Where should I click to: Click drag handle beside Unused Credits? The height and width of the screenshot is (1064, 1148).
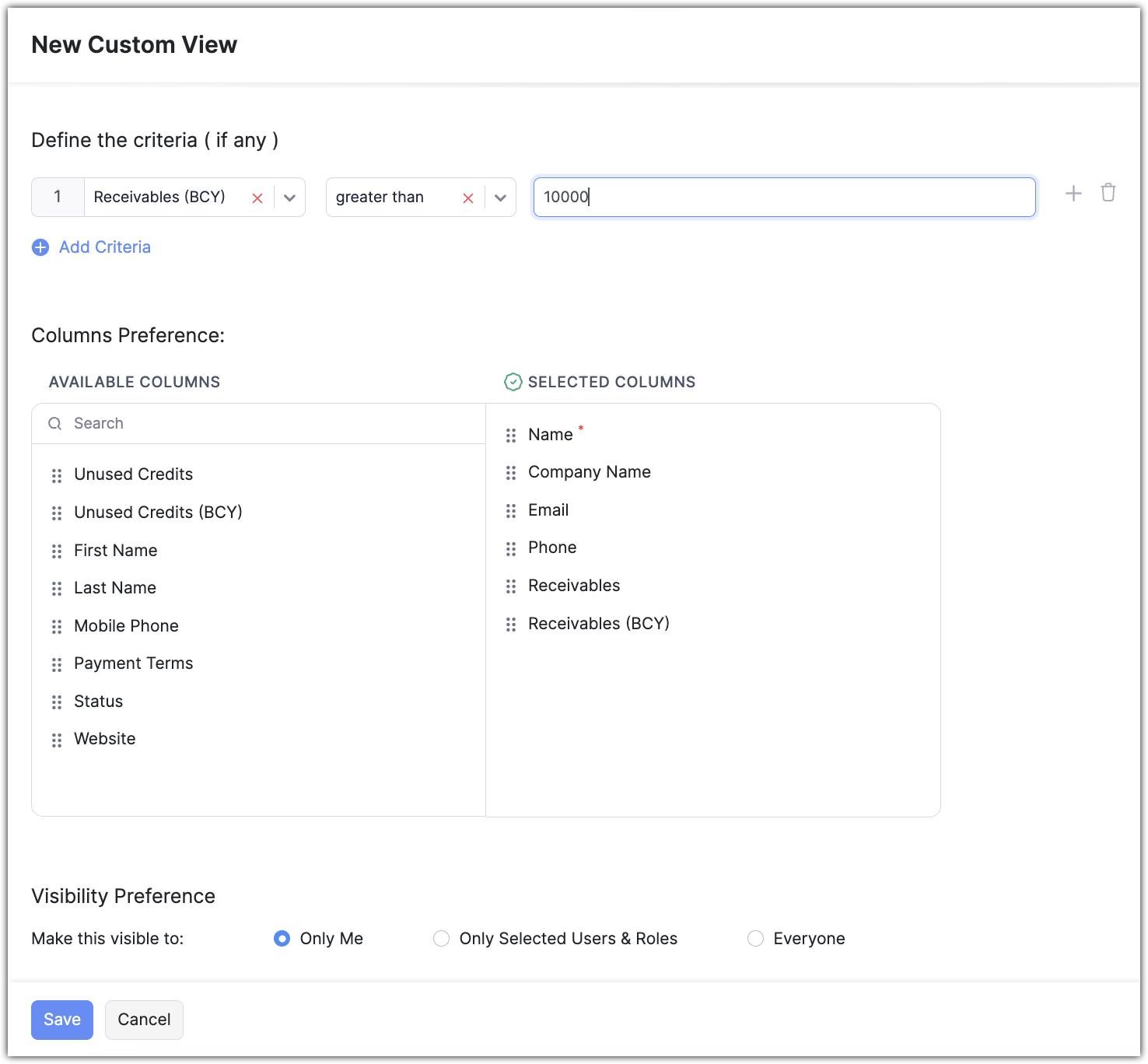tap(57, 475)
